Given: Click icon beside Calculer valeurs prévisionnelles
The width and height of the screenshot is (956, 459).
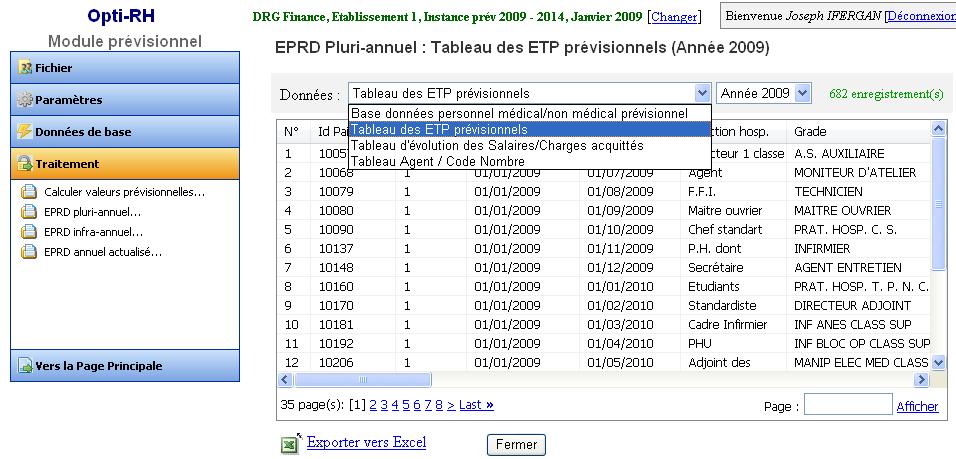Looking at the screenshot, I should [x=28, y=192].
